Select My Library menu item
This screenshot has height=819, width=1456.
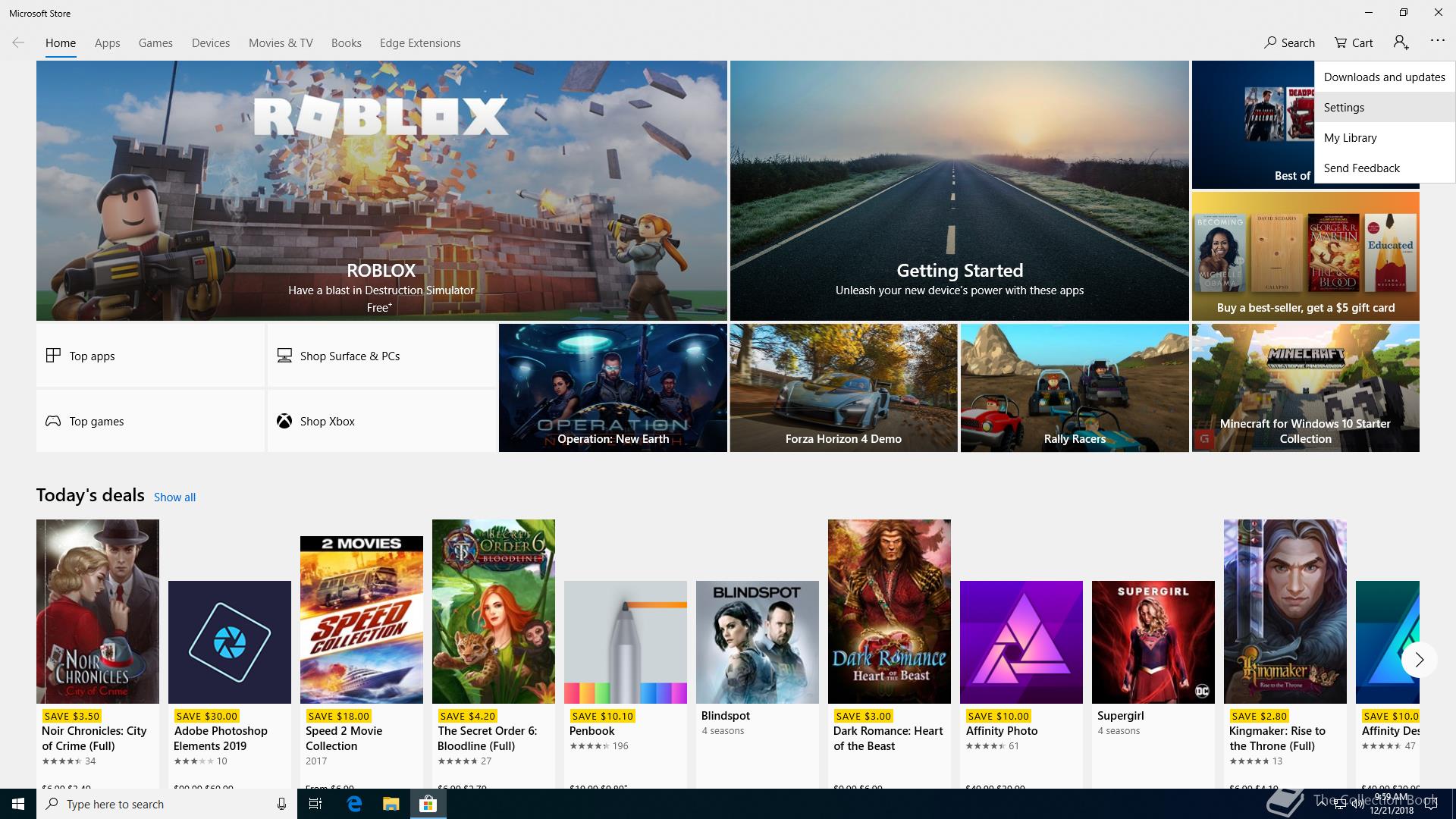[1385, 137]
